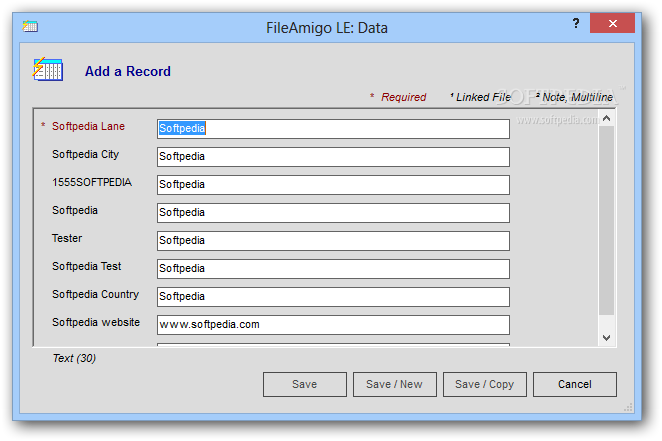
Task: Click the question mark help button
Action: tap(576, 23)
